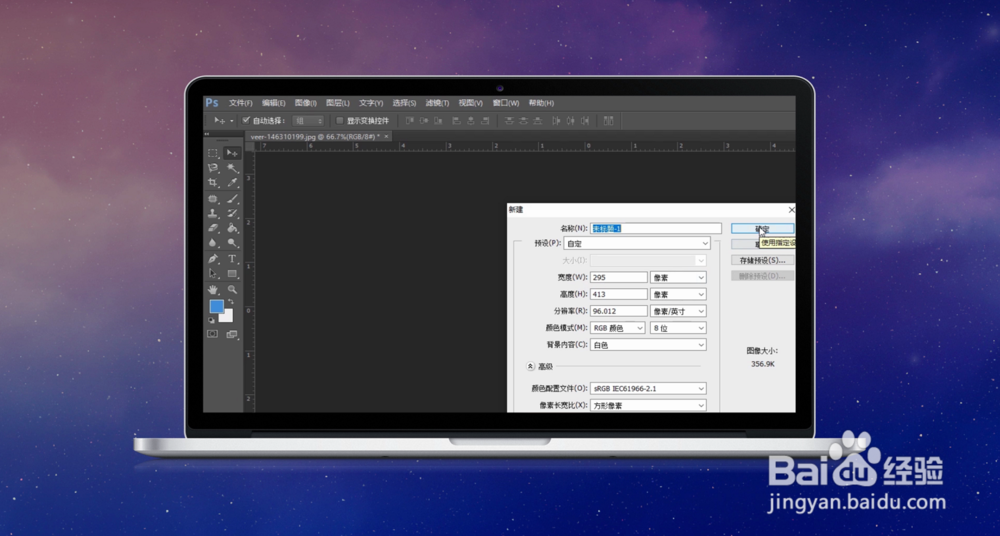
Task: Click the Photoshop Ps logo
Action: (x=212, y=103)
